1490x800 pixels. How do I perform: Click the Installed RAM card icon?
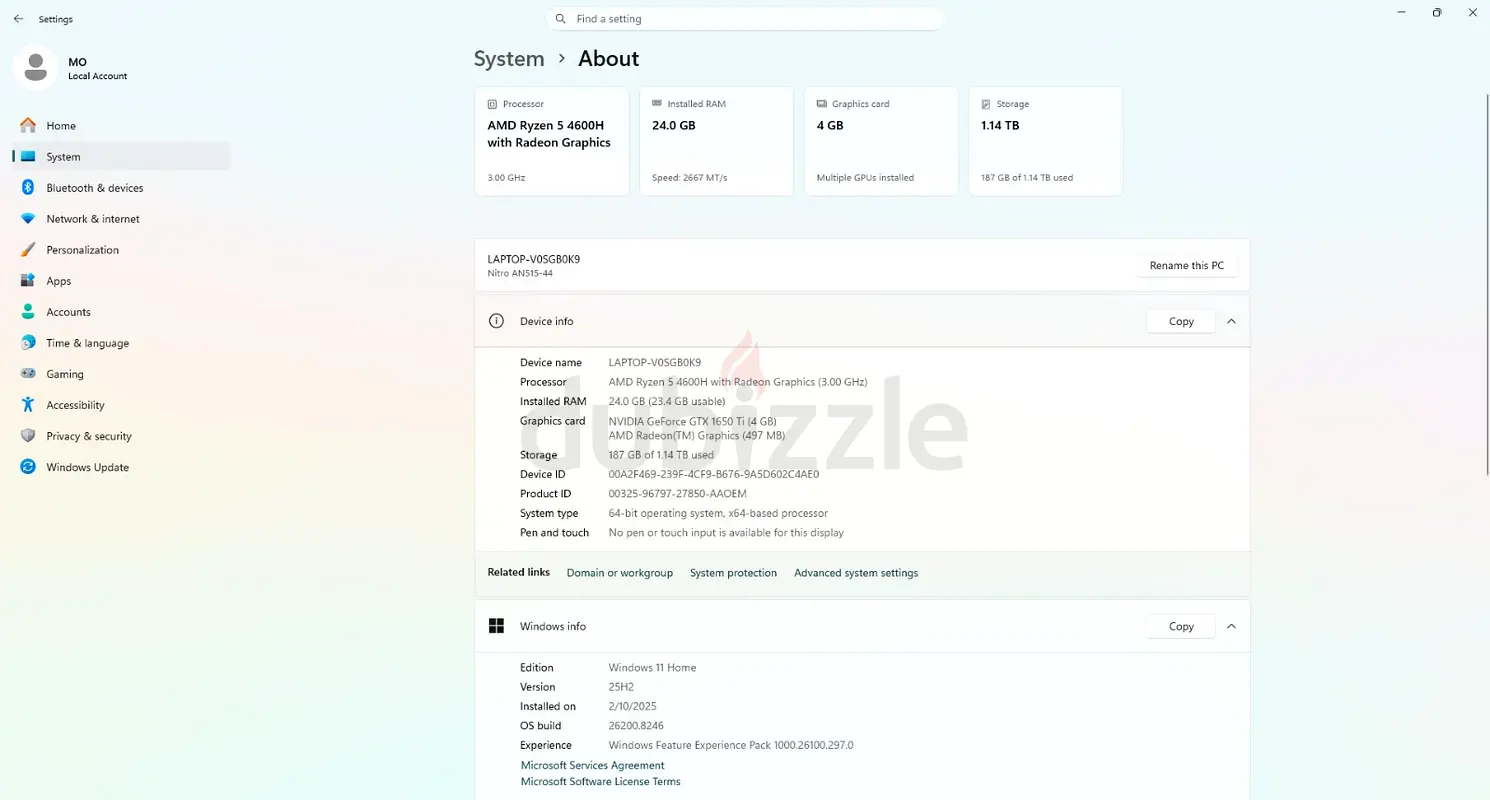tap(657, 104)
